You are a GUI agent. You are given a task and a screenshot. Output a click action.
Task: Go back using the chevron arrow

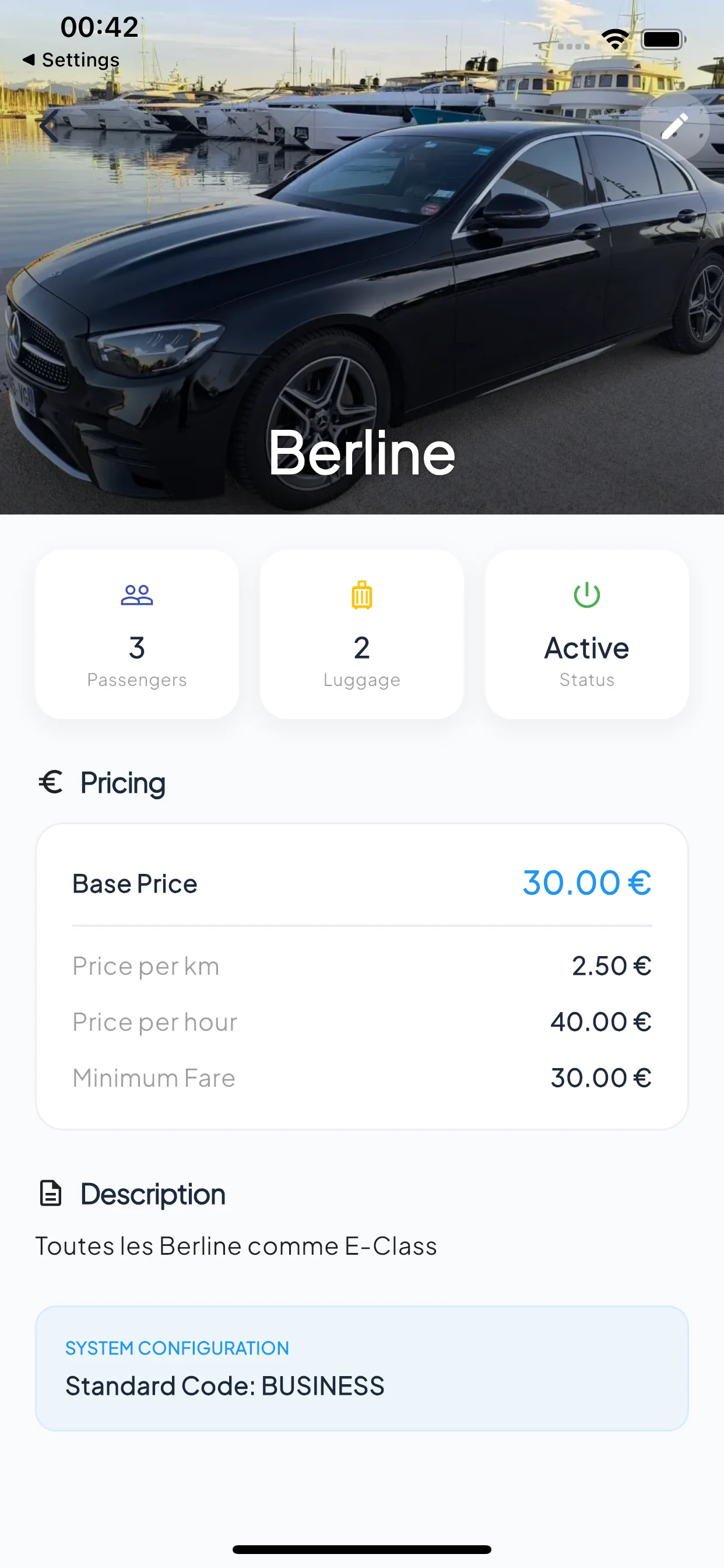[50, 127]
